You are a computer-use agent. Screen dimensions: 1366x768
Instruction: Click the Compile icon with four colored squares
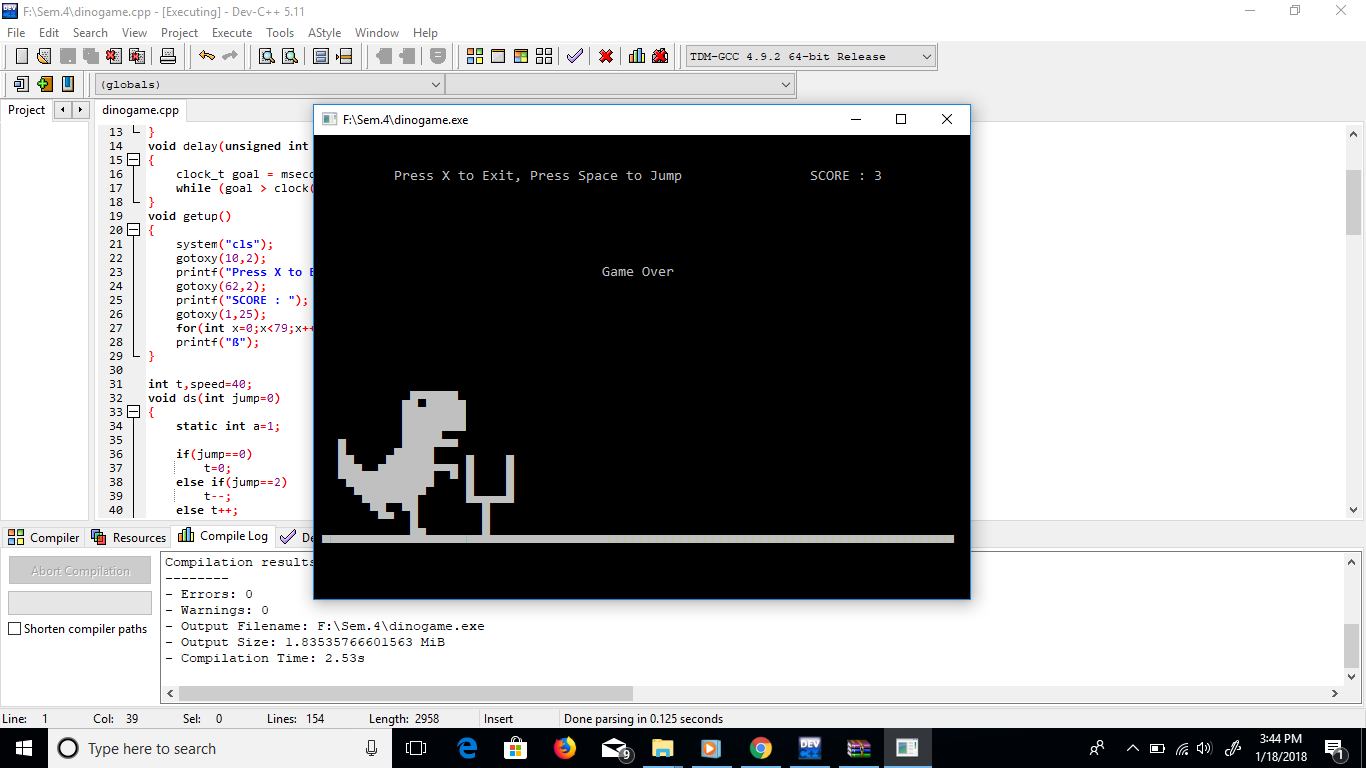475,56
